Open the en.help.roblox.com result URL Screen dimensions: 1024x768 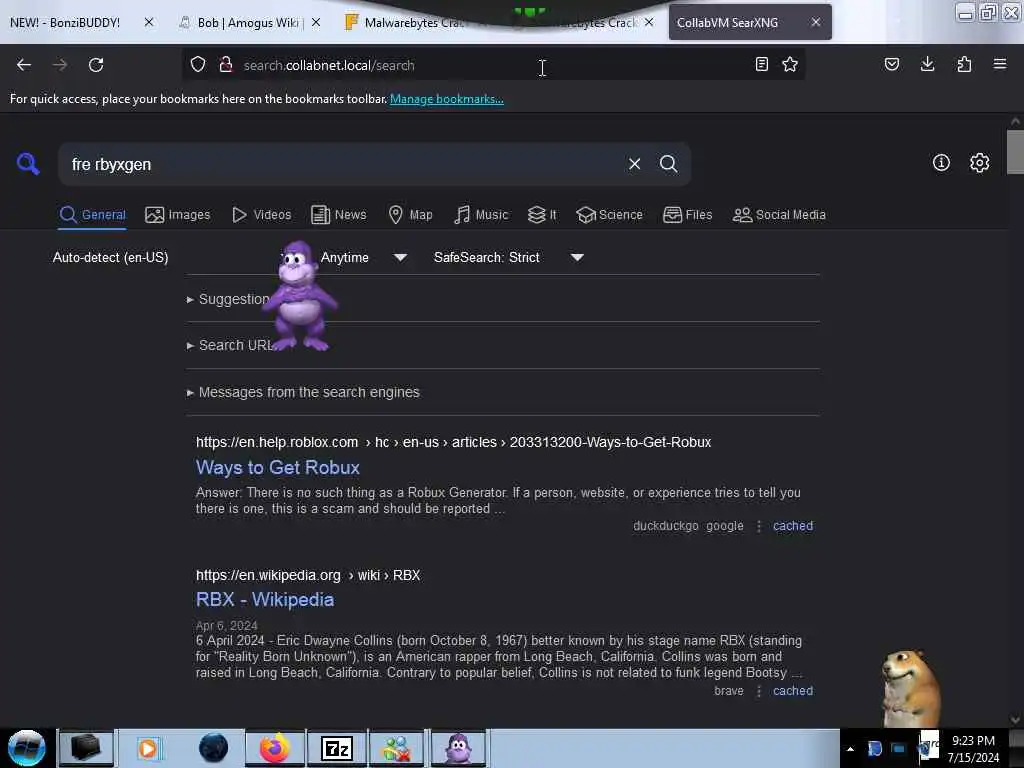point(453,442)
